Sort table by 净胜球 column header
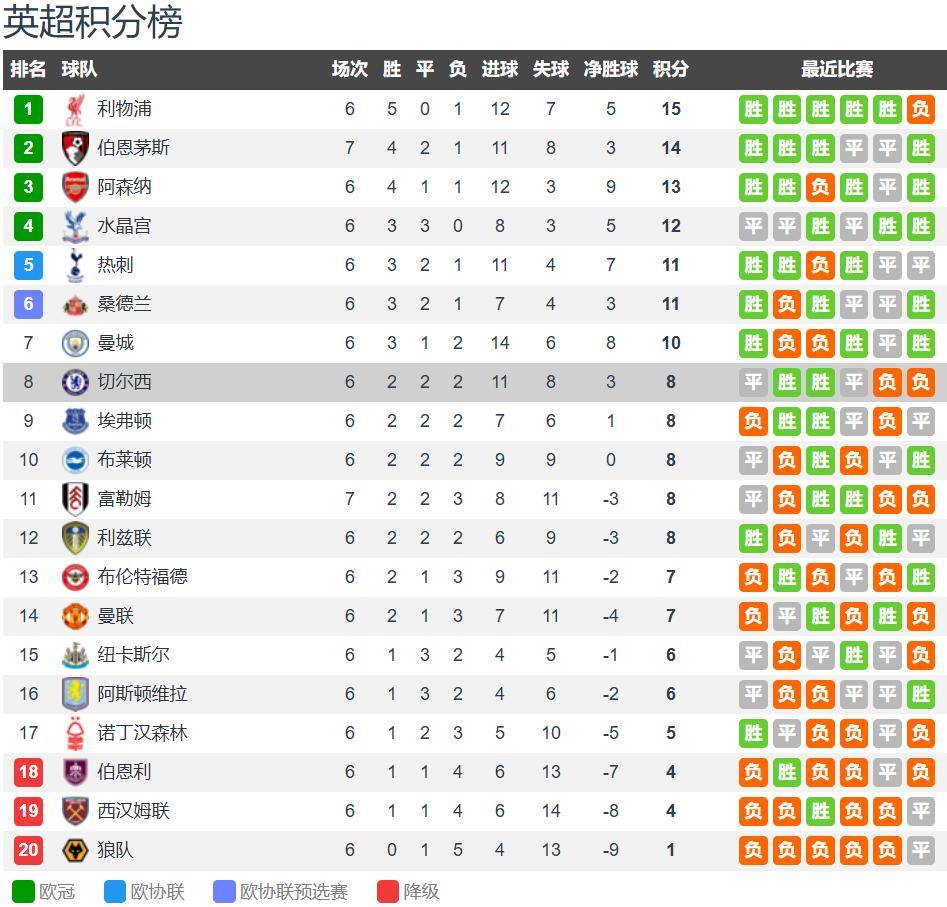This screenshot has height=907, width=947. (x=610, y=69)
